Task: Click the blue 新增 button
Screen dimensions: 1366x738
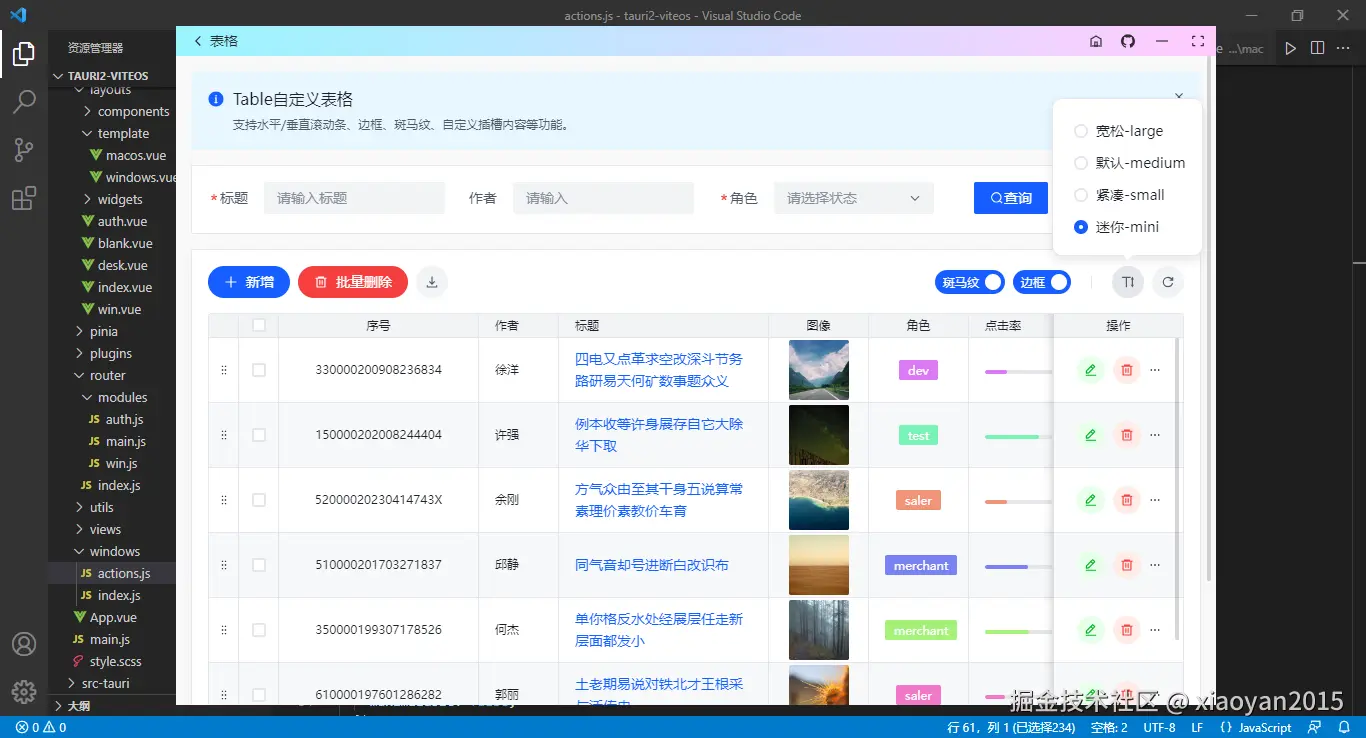Action: point(249,282)
